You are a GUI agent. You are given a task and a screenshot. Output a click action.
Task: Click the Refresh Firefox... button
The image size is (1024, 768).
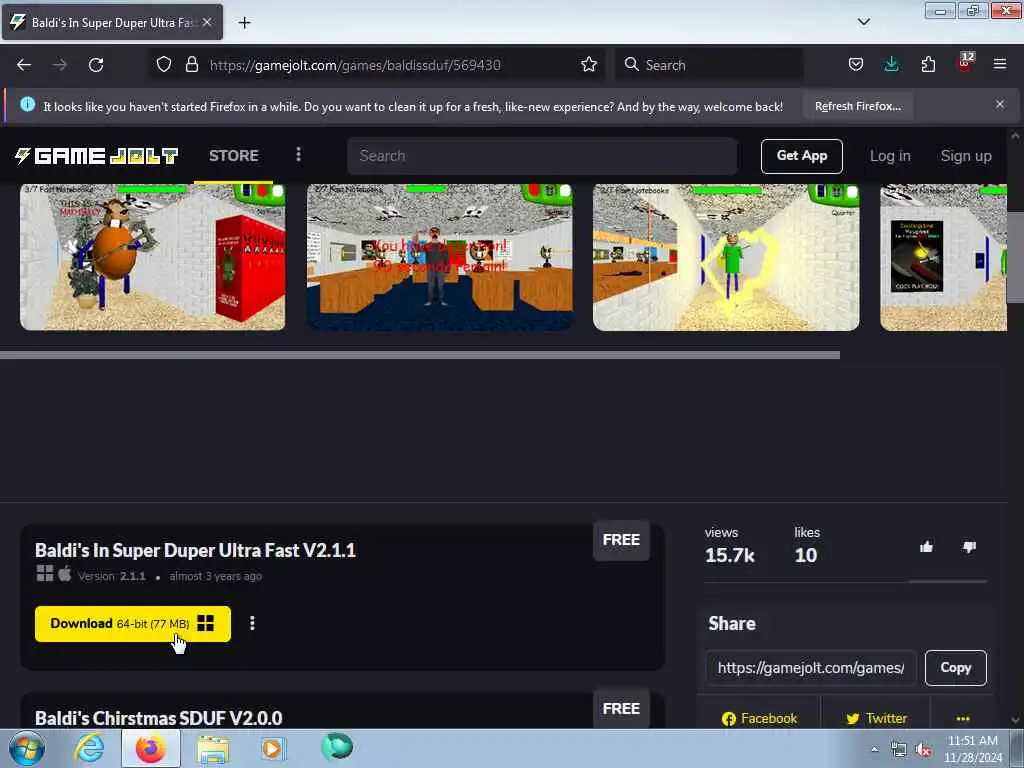[857, 106]
